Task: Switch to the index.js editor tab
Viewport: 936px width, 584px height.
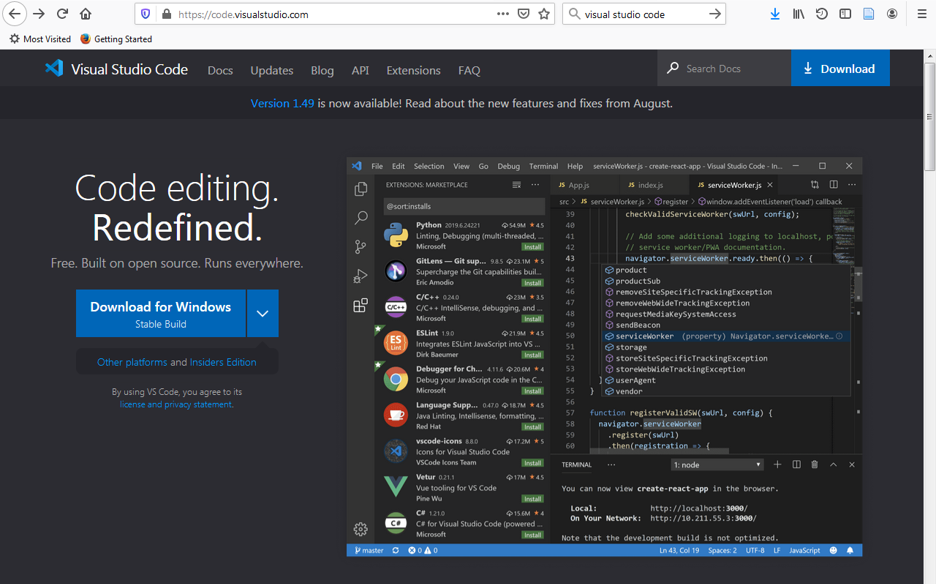Action: coord(646,185)
